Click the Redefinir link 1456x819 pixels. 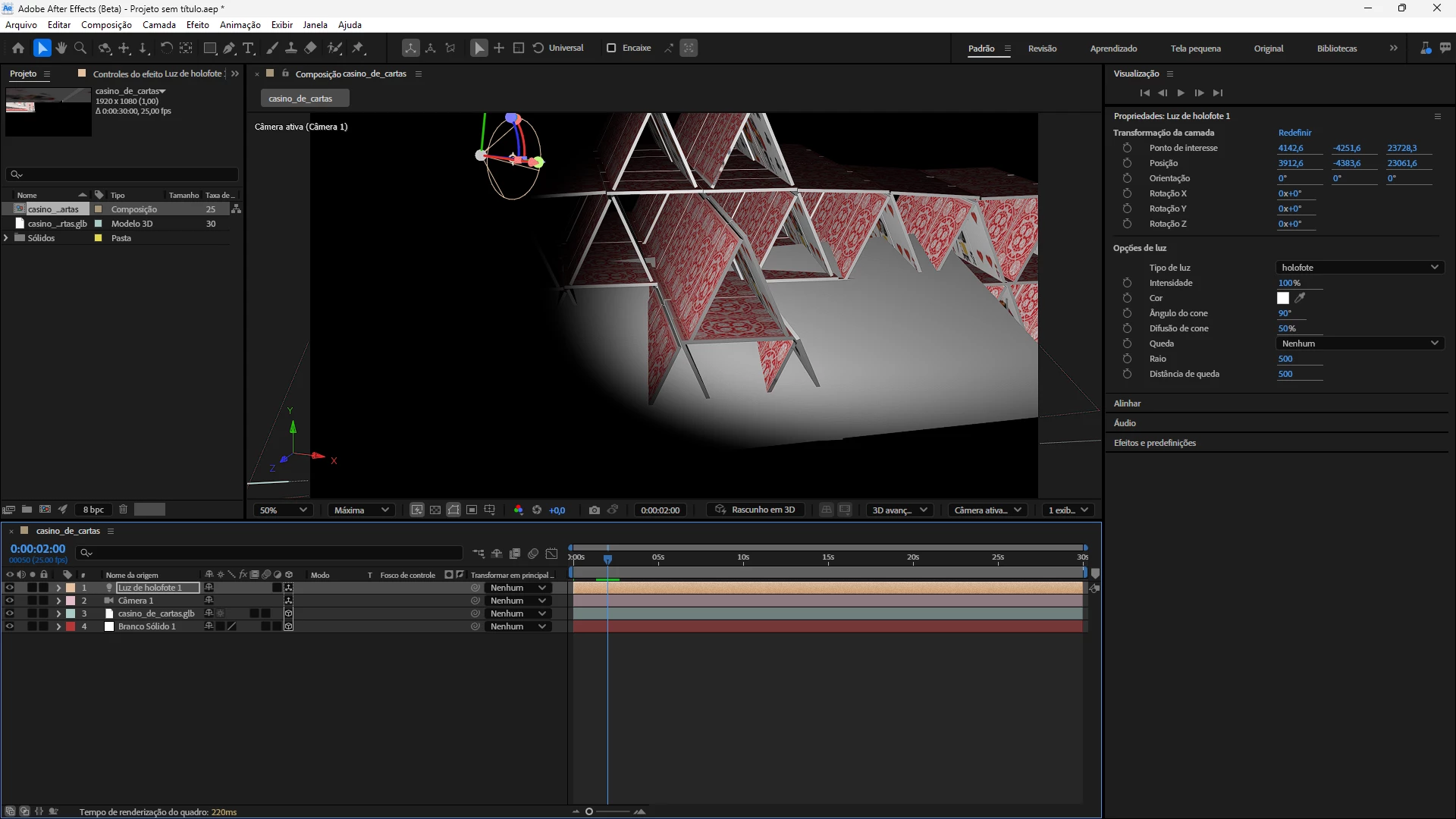[1294, 133]
